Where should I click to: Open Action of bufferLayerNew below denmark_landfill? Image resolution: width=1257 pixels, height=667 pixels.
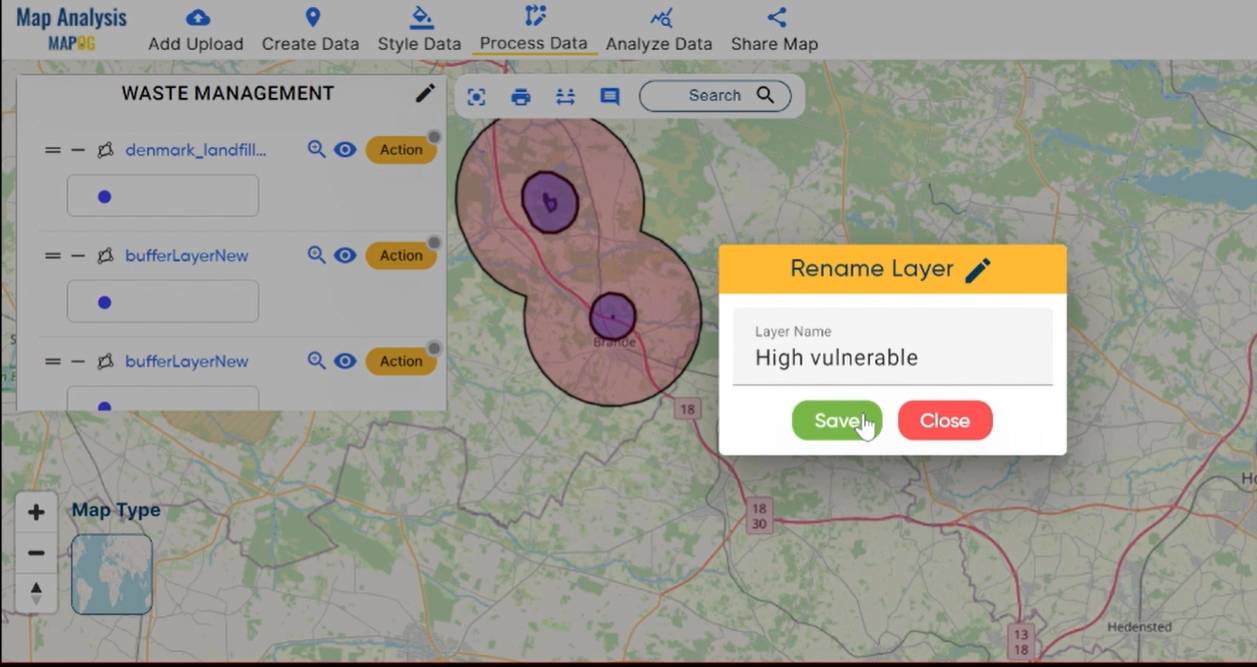click(x=401, y=255)
